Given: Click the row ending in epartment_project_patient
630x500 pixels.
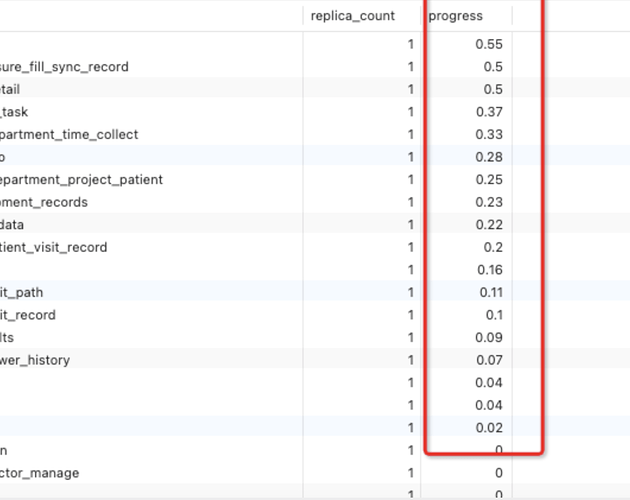Looking at the screenshot, I should click(x=315, y=179).
